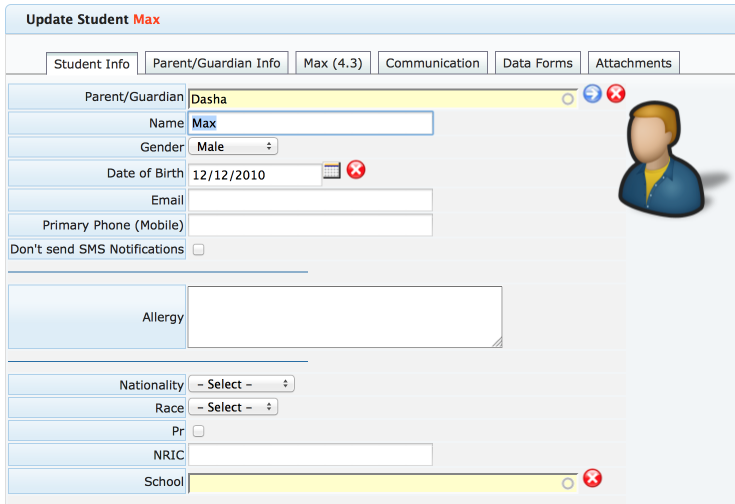
Task: Tick Don't send SMS Notifications checkbox
Action: [x=199, y=249]
